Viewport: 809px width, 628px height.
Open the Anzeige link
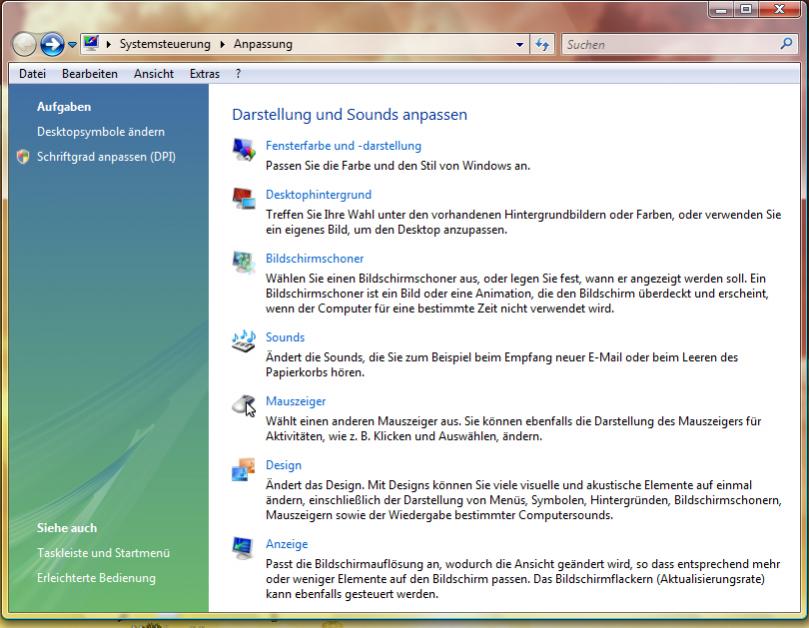286,544
